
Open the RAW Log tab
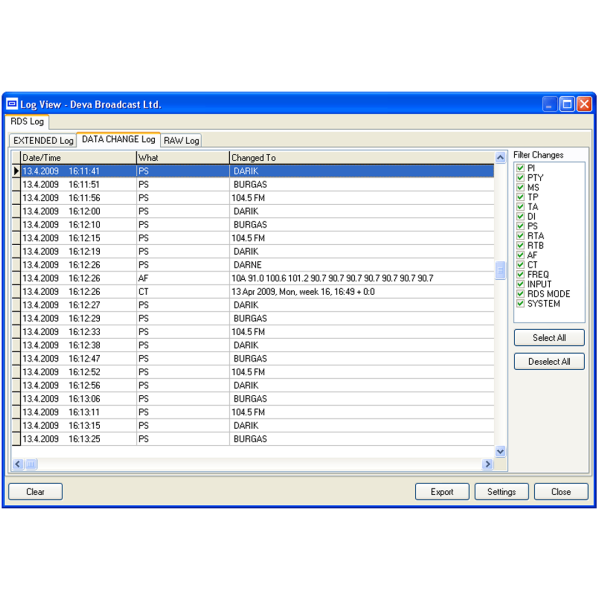pos(181,140)
